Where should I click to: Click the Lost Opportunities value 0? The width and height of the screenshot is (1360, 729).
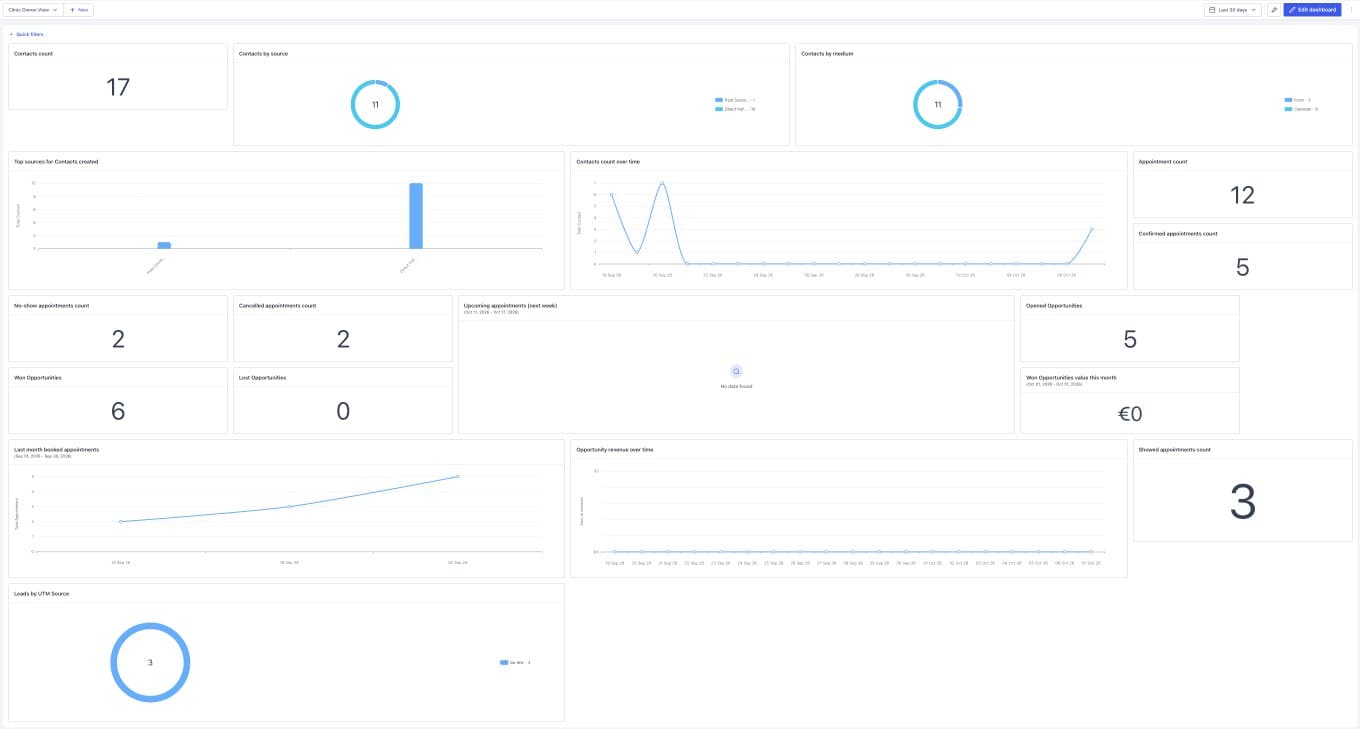point(343,411)
